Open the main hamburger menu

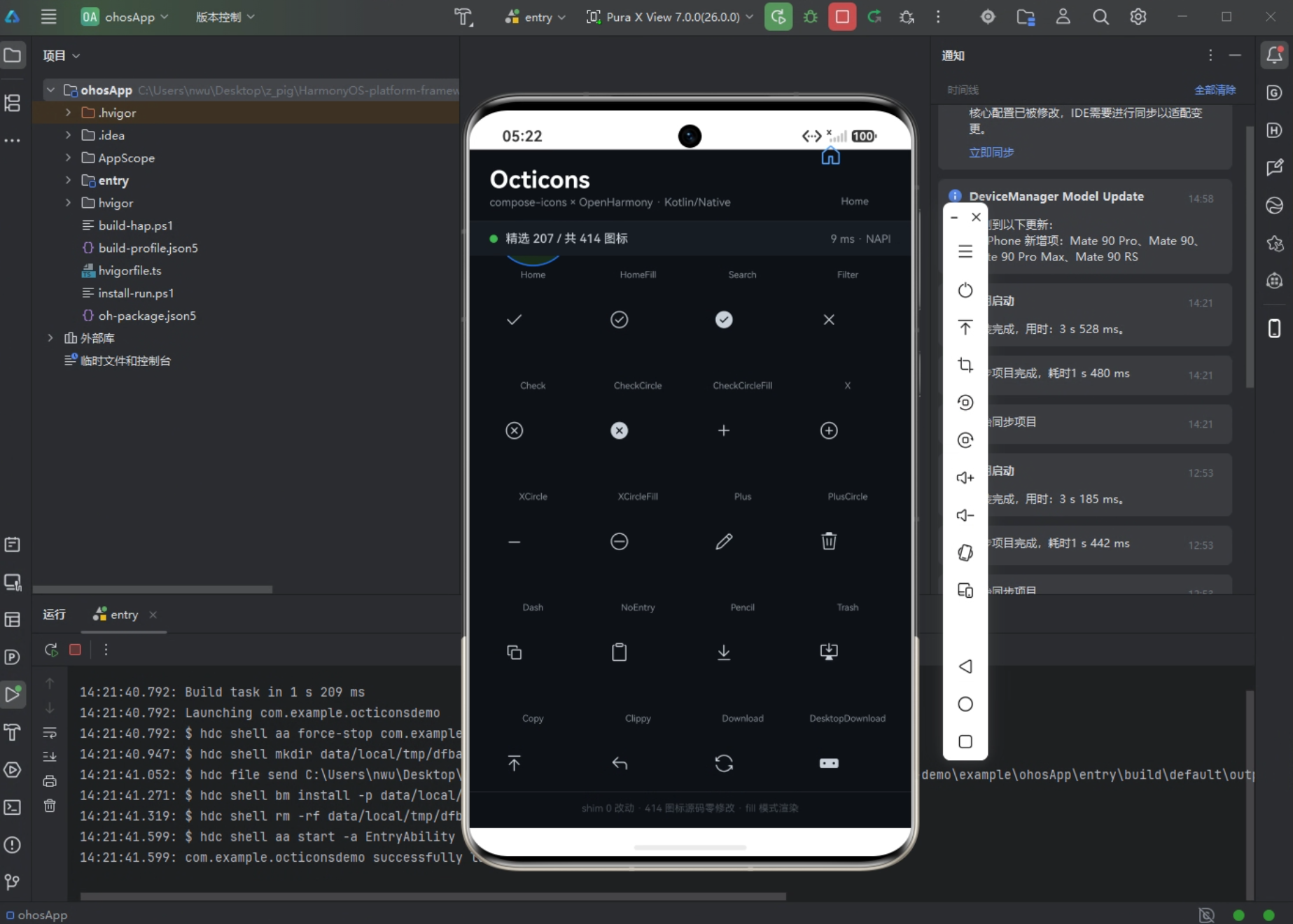click(48, 17)
